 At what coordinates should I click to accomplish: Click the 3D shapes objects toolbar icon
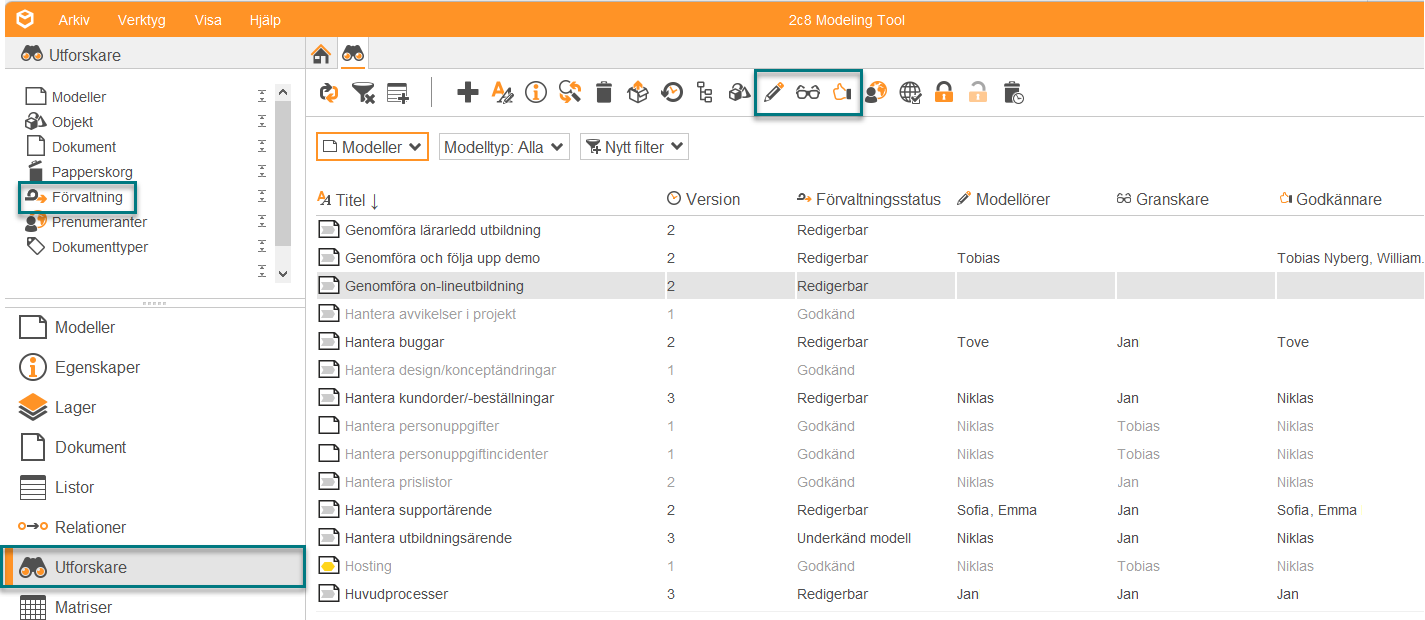(739, 93)
